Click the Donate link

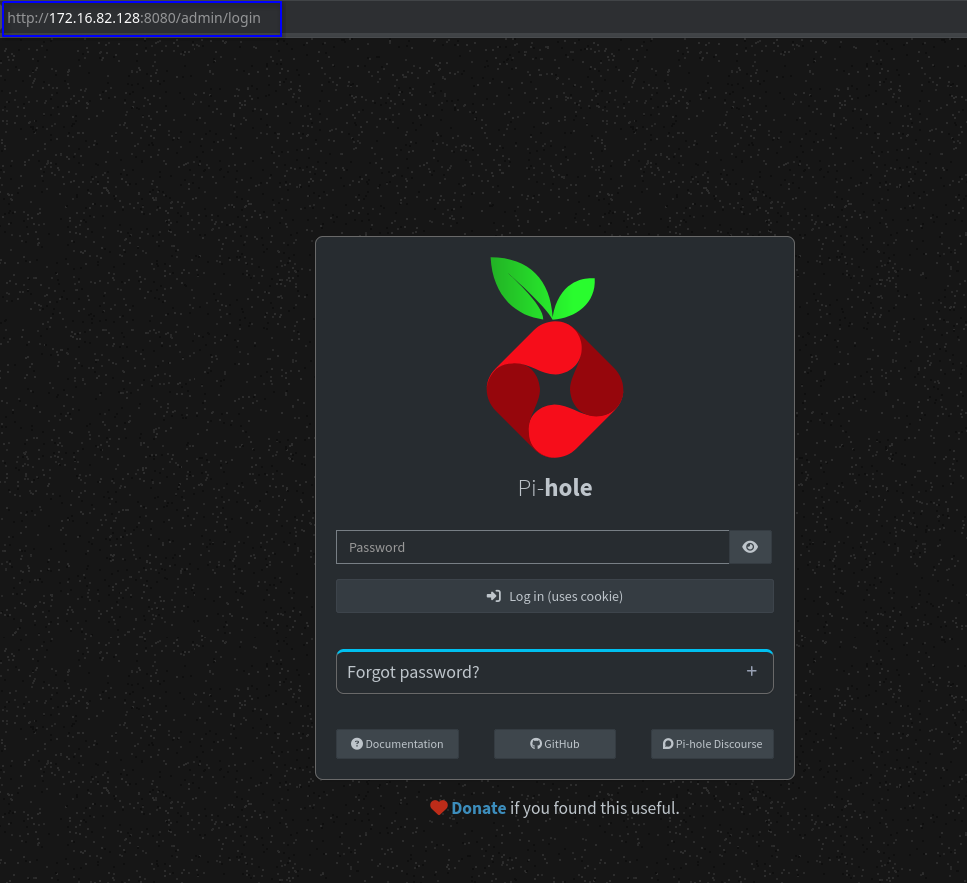[x=479, y=808]
